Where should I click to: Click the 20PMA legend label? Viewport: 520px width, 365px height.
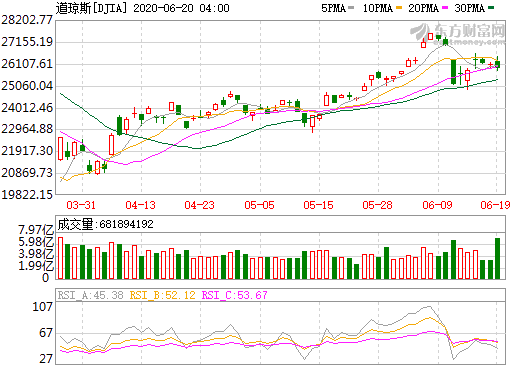coord(423,8)
